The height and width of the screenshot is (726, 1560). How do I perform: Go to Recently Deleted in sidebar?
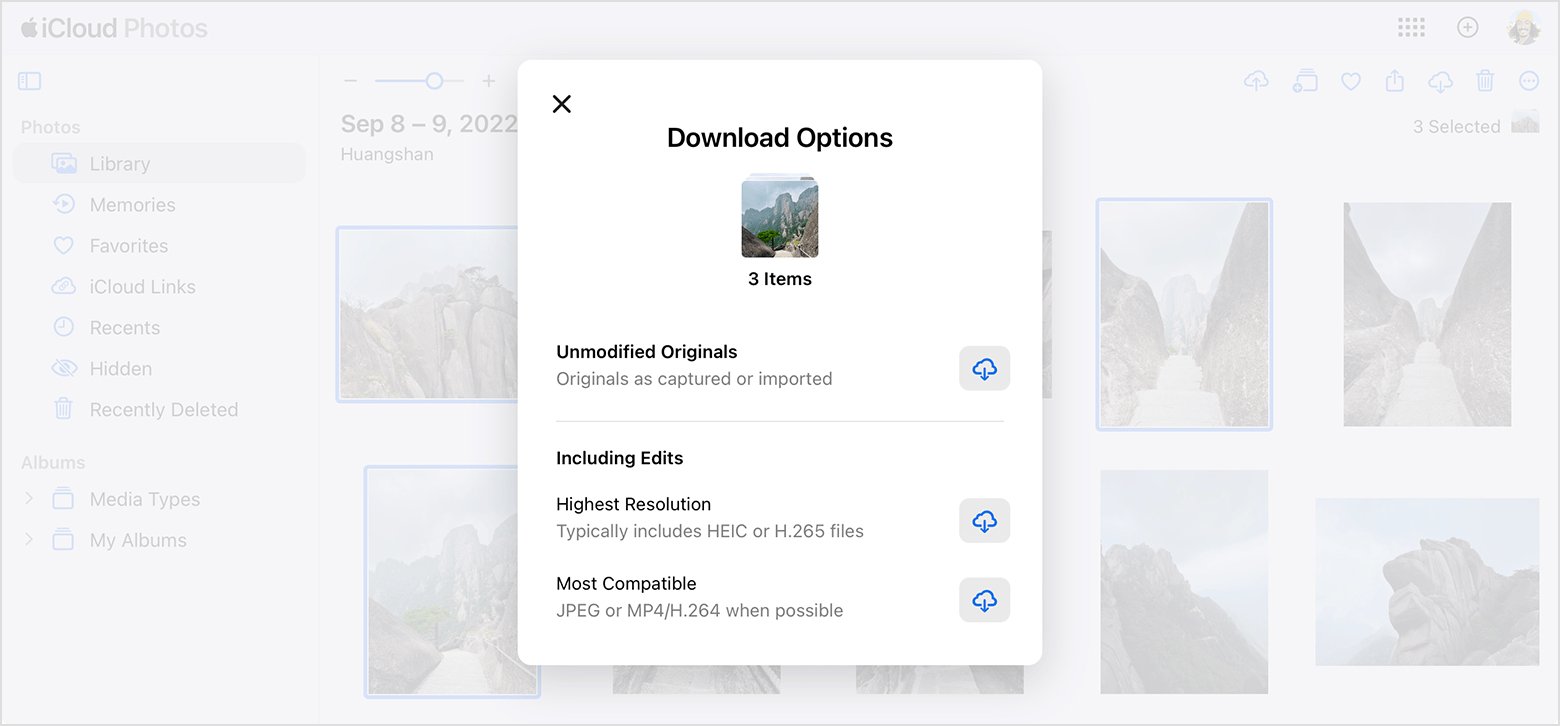point(163,410)
